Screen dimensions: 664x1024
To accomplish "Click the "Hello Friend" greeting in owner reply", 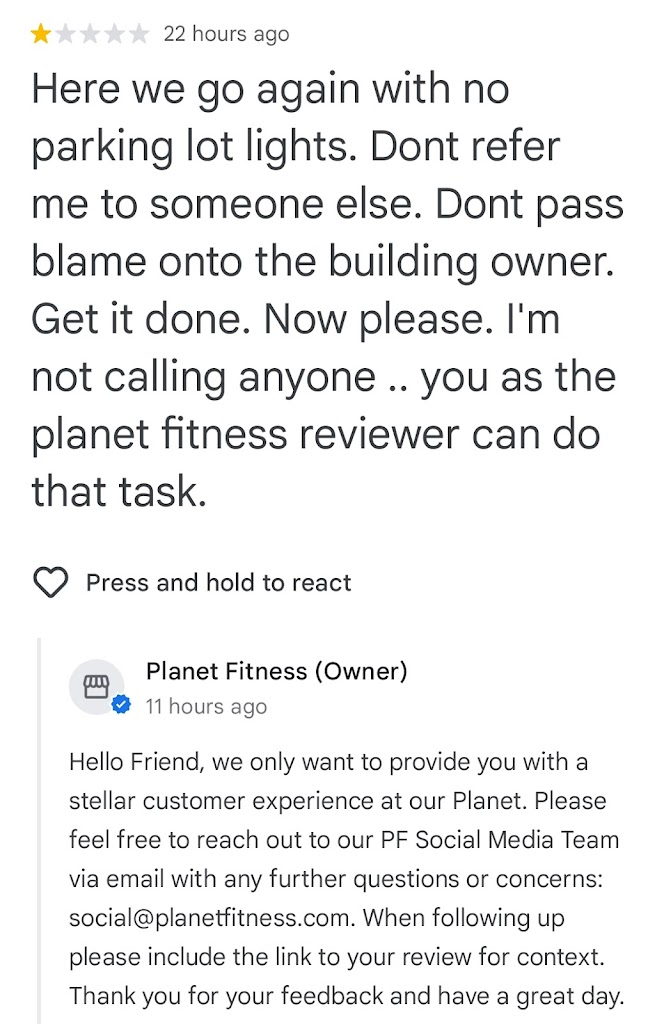I will (x=127, y=762).
